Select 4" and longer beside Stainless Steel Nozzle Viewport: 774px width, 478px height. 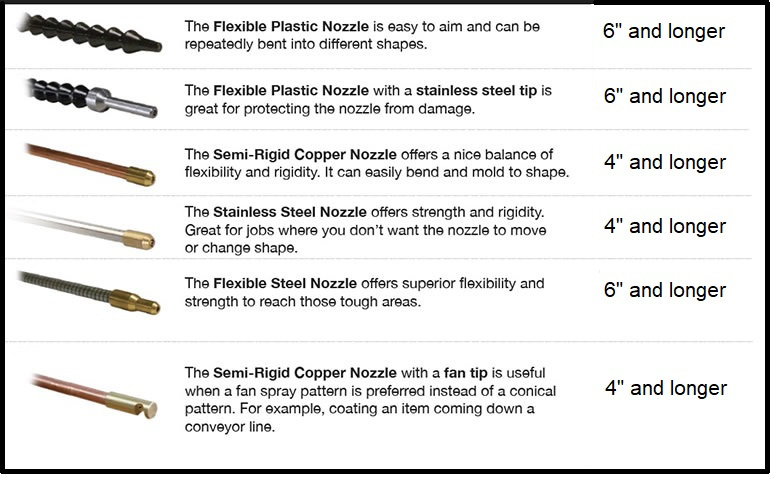coord(664,226)
